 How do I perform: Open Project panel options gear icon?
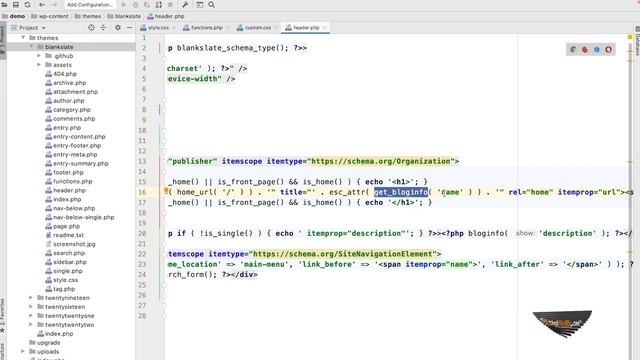click(x=118, y=27)
